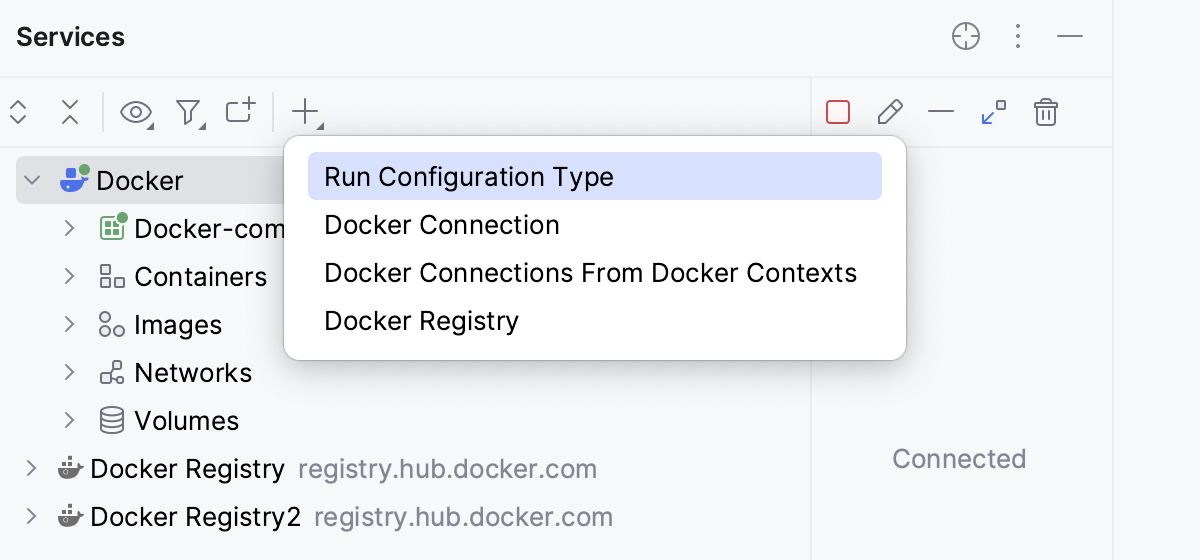Select the Networks tree item
This screenshot has height=560, width=1200.
tap(192, 373)
